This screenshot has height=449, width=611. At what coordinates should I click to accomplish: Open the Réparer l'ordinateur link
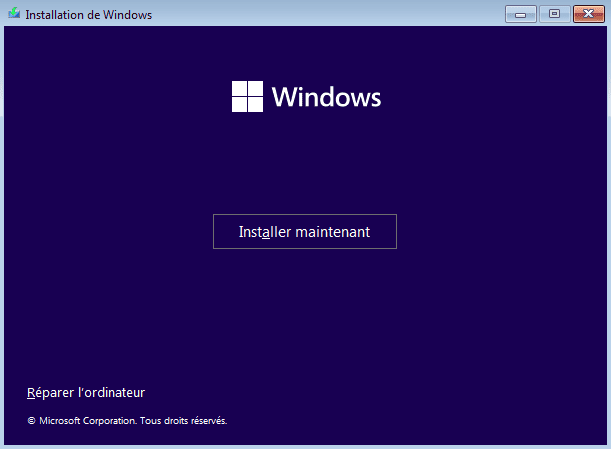point(86,392)
